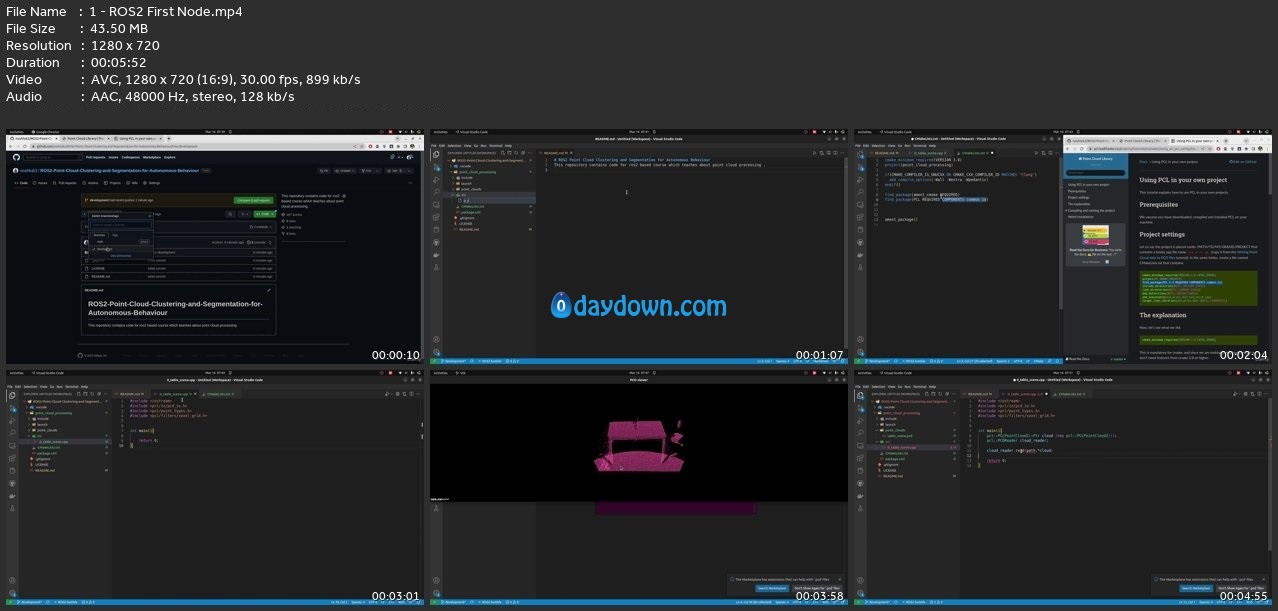Open Manage gear icon in the 00:01:07 frame
This screenshot has height=611, width=1278.
click(435, 350)
